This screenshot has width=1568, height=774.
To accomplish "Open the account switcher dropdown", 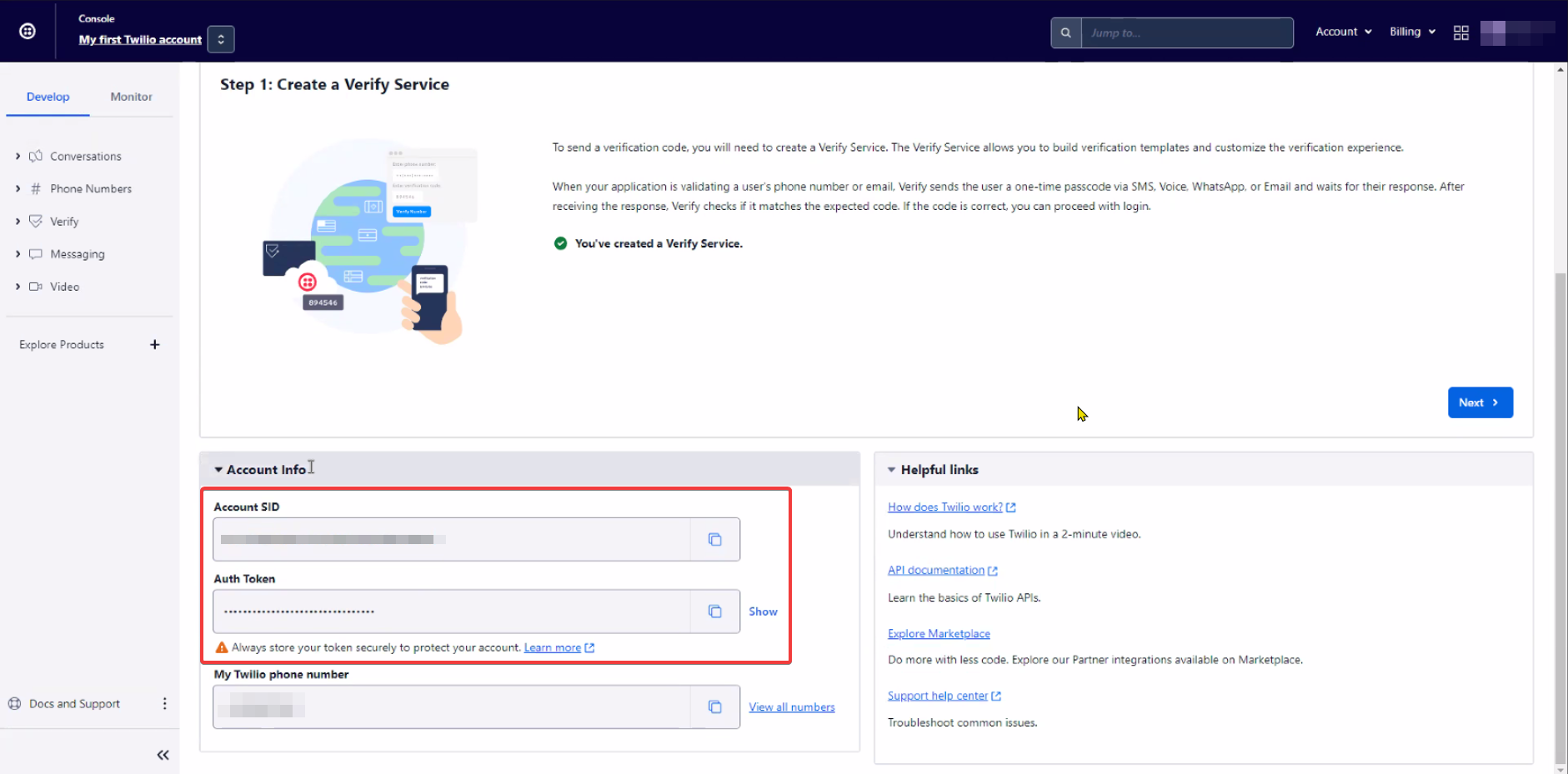I will (x=221, y=39).
